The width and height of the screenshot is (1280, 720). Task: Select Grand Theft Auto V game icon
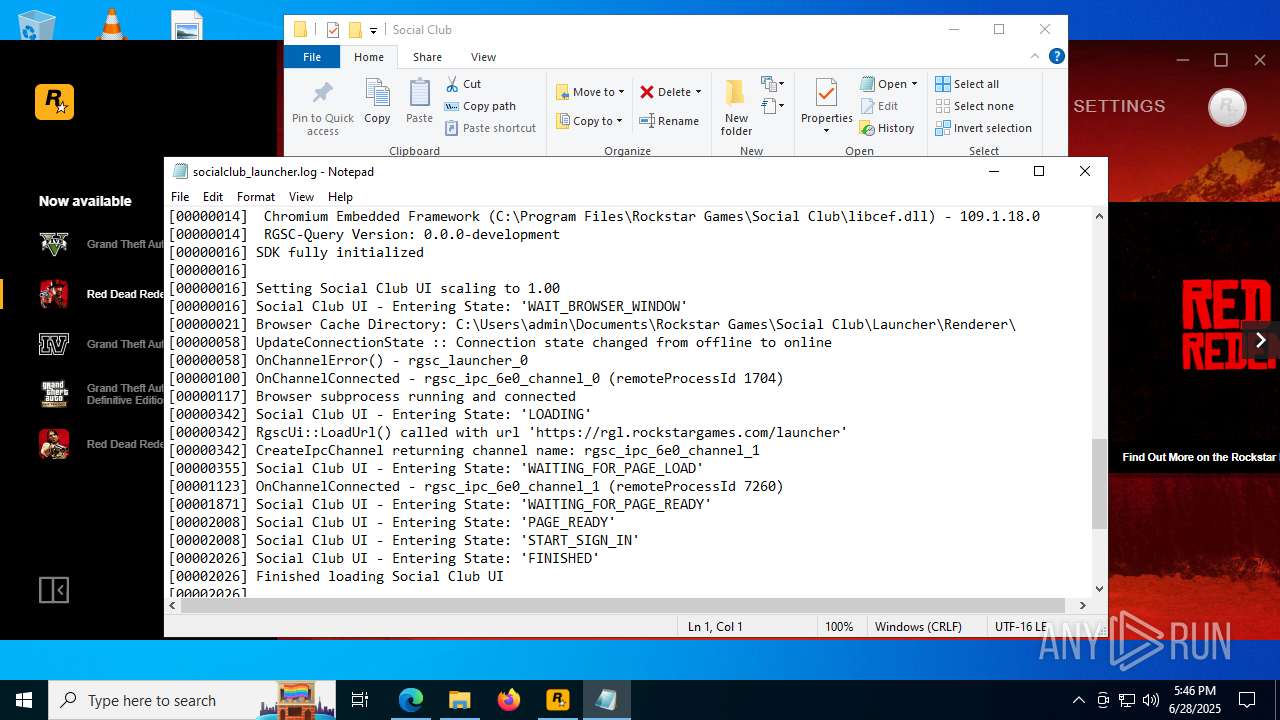(x=54, y=244)
